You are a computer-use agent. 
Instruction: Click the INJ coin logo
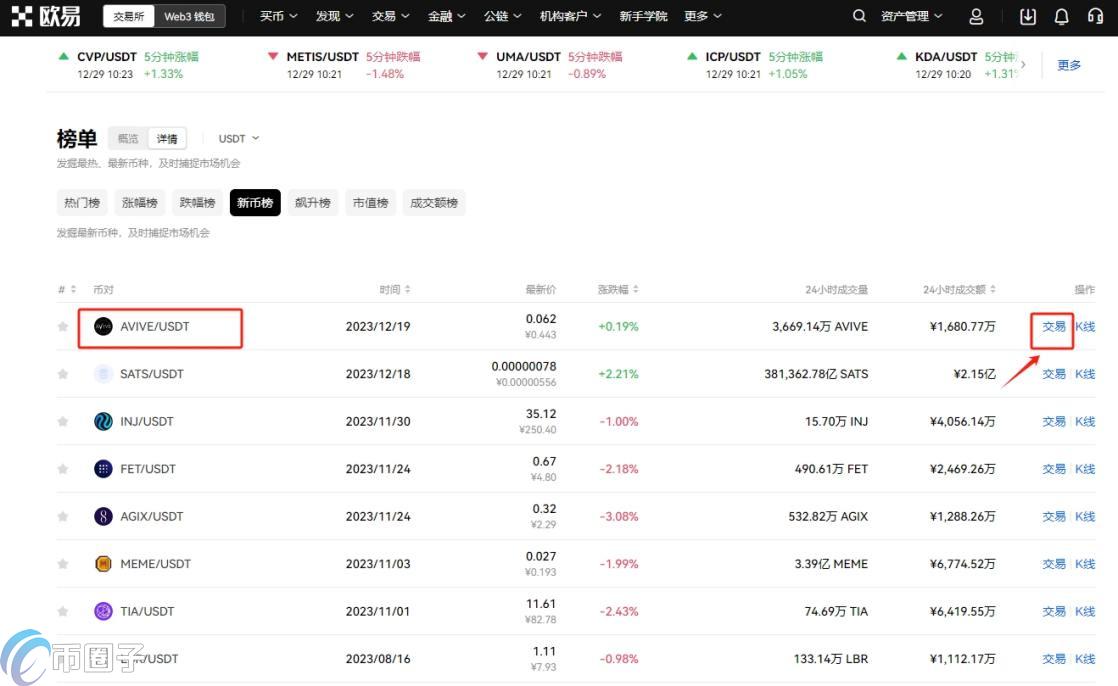pyautogui.click(x=103, y=421)
